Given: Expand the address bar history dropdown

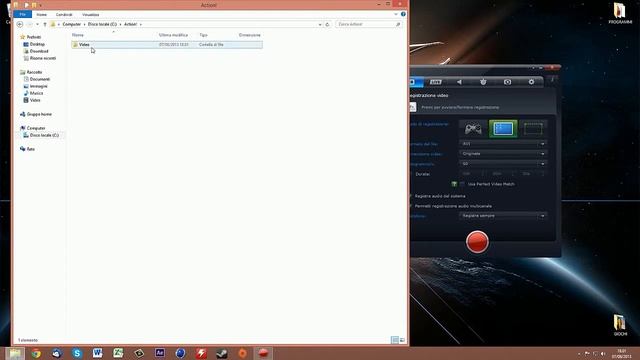Looking at the screenshot, I should pos(320,24).
